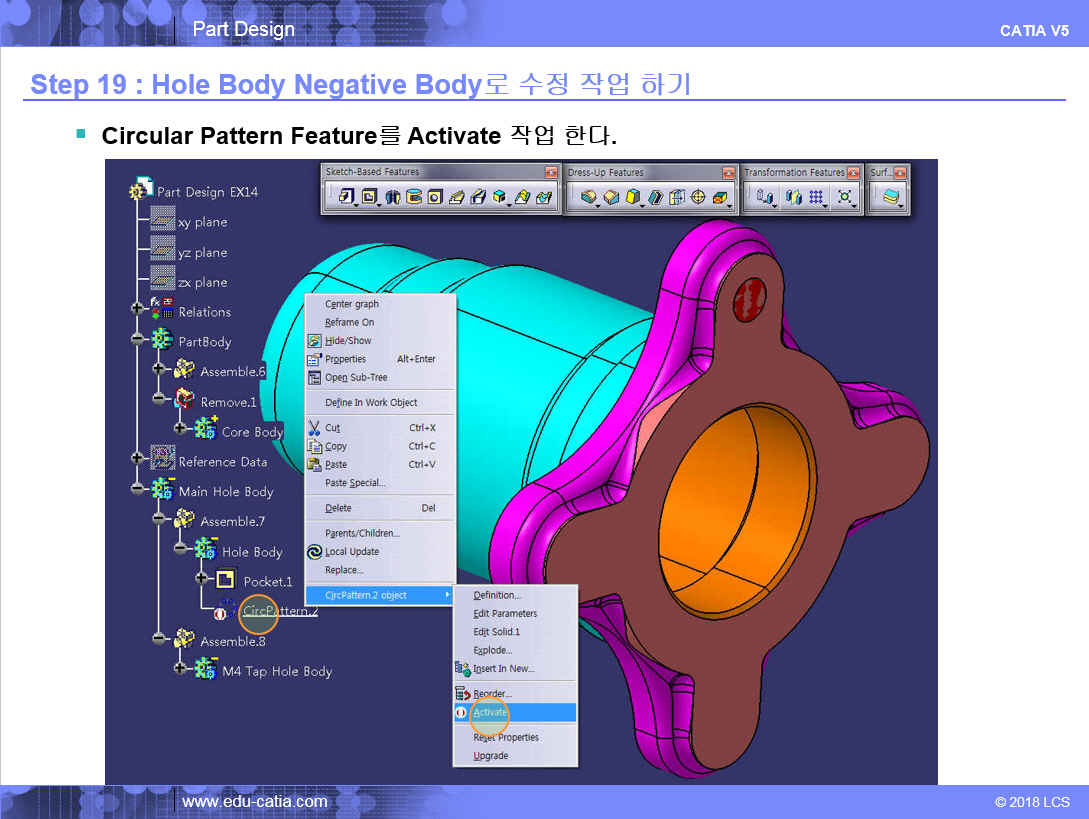This screenshot has width=1089, height=819.
Task: Choose the Edge Fillet tool
Action: [590, 198]
